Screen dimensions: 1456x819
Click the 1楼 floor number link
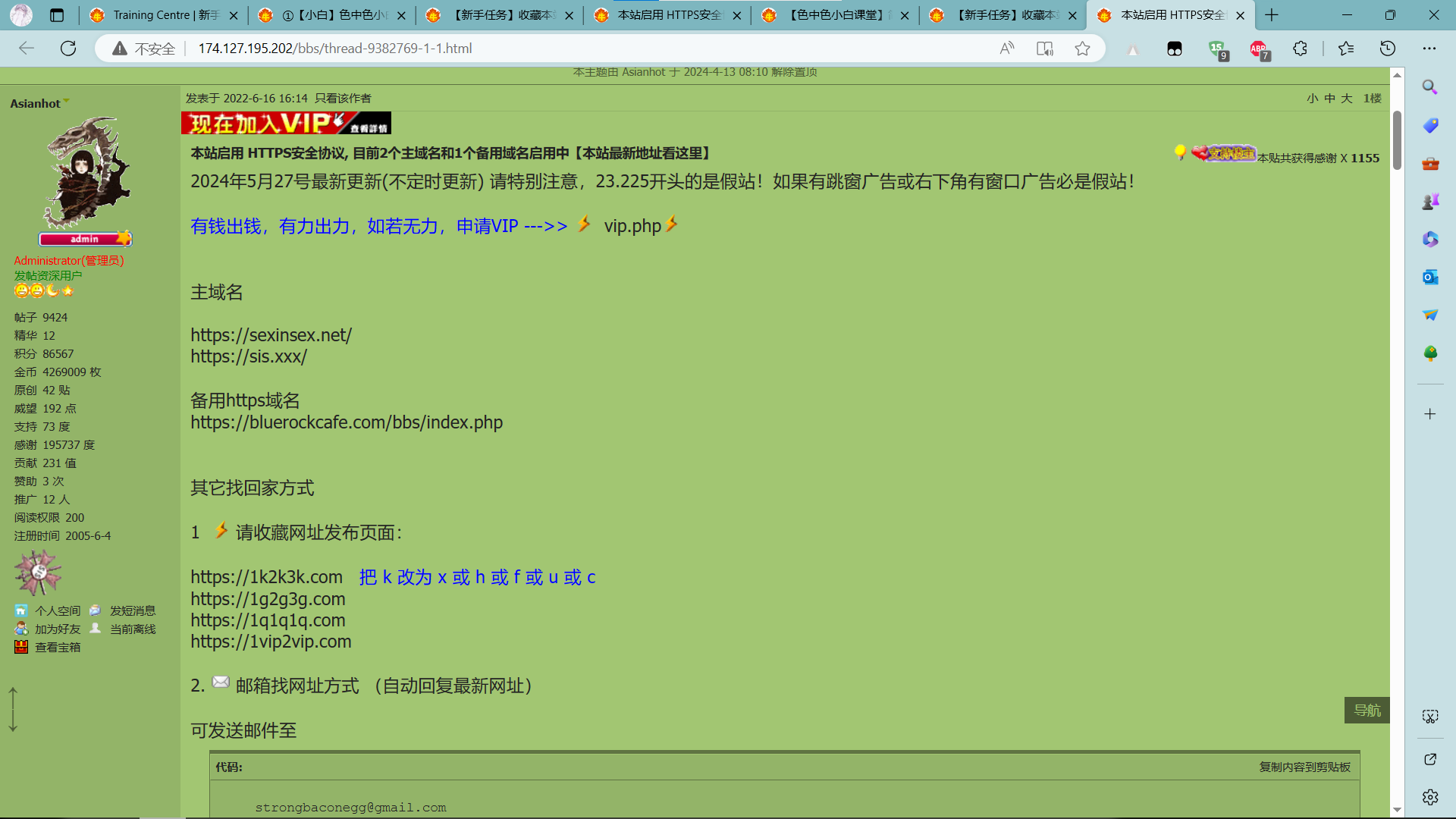(1373, 99)
